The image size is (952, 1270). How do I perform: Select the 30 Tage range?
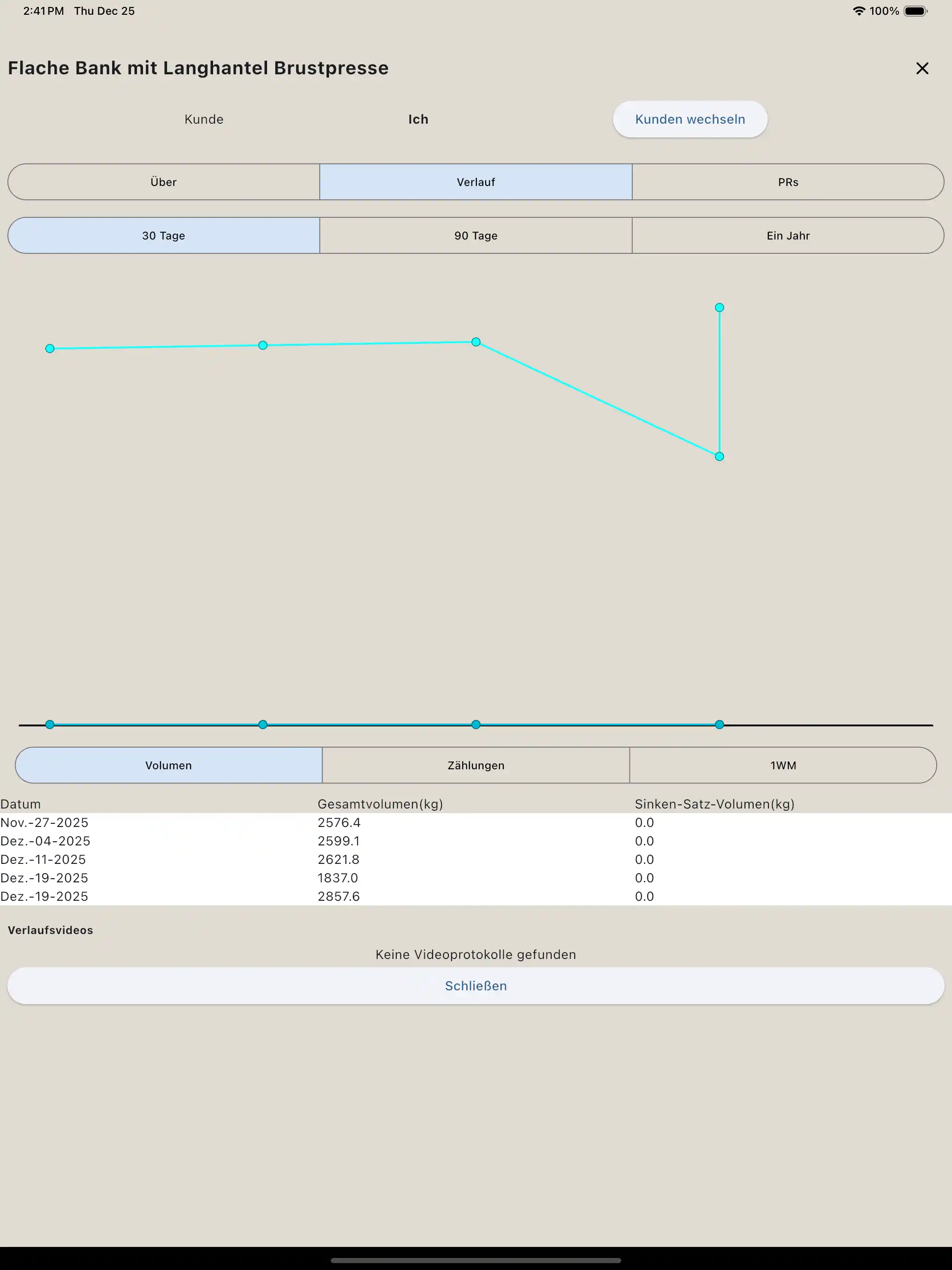[164, 235]
